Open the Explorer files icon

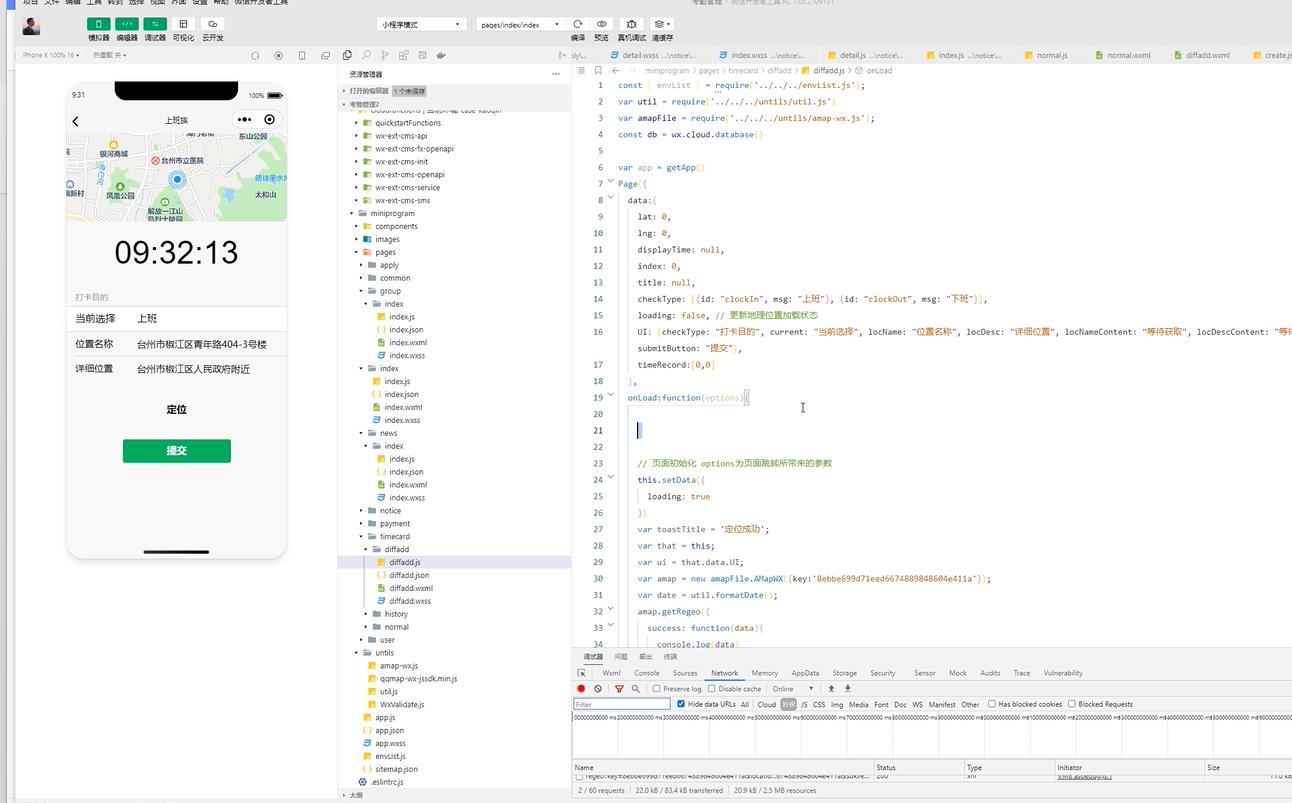pyautogui.click(x=347, y=55)
